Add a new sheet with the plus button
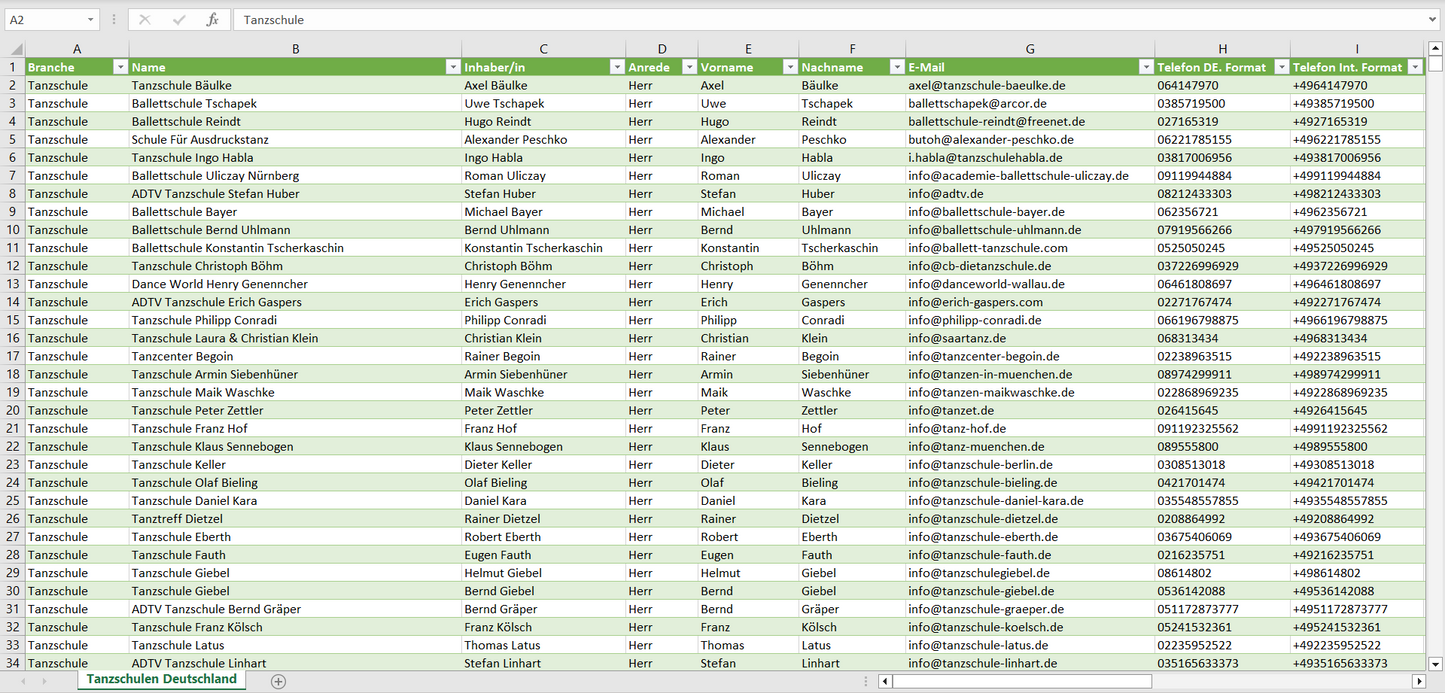 pos(278,681)
